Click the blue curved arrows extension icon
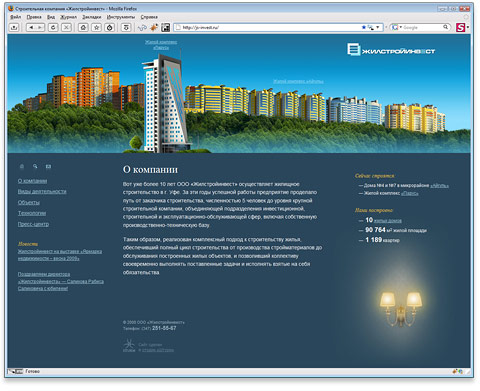 [x=142, y=28]
